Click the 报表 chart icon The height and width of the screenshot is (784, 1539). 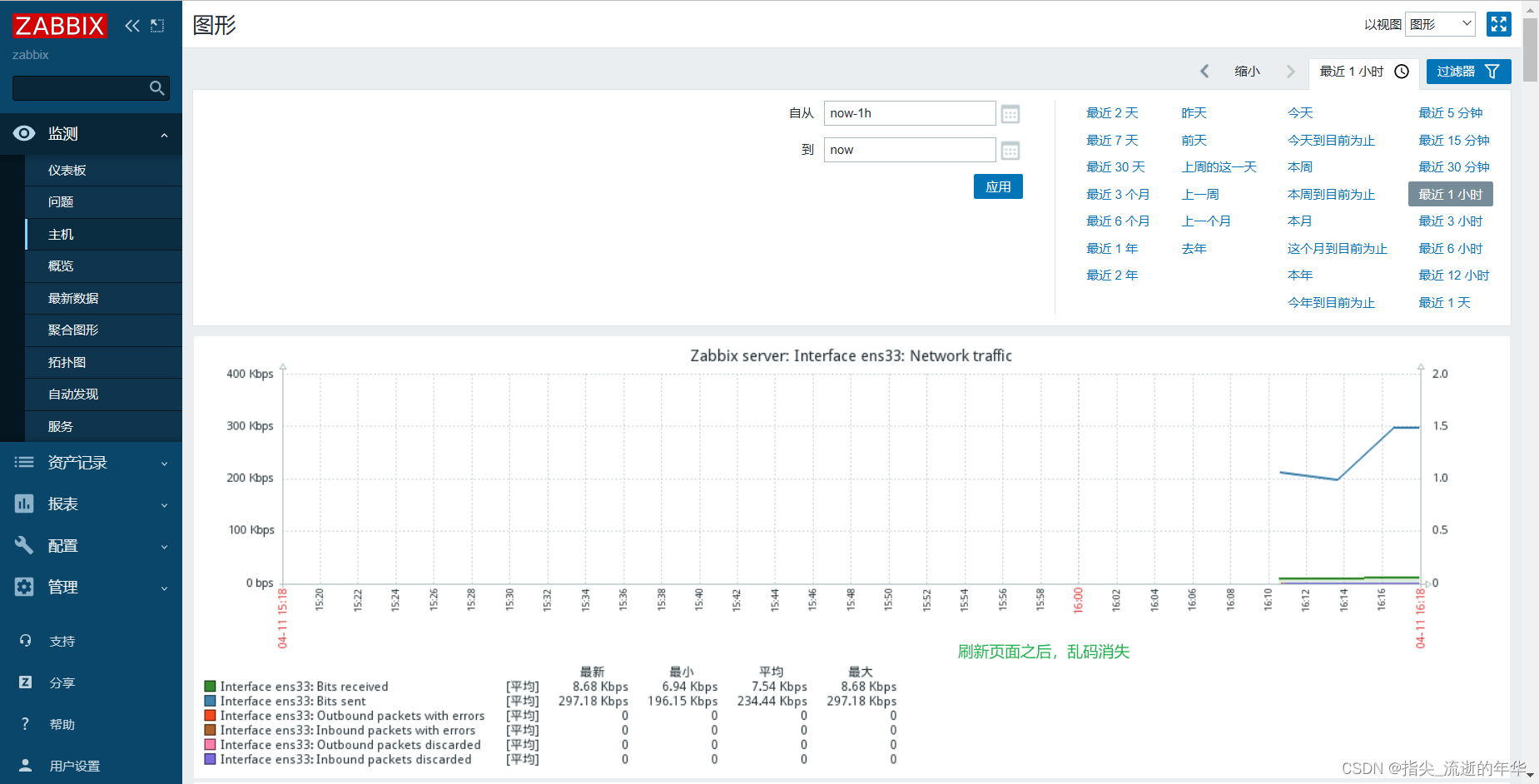coord(24,504)
